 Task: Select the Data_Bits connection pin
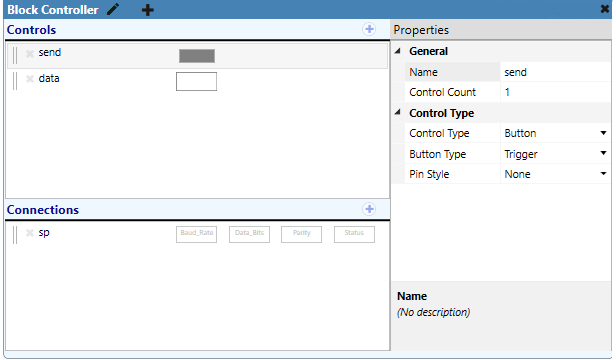tap(249, 234)
